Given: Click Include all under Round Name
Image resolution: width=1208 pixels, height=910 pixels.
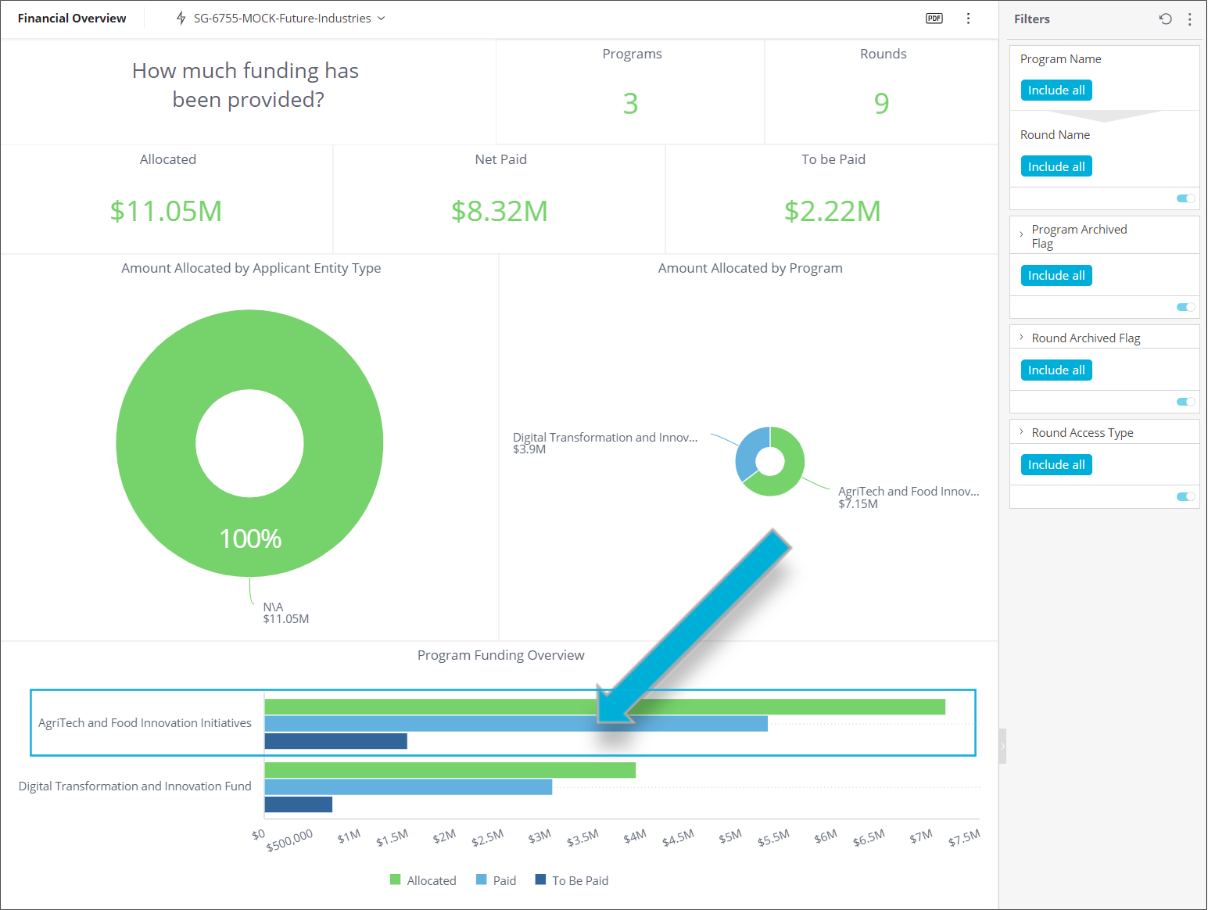Looking at the screenshot, I should pos(1056,166).
